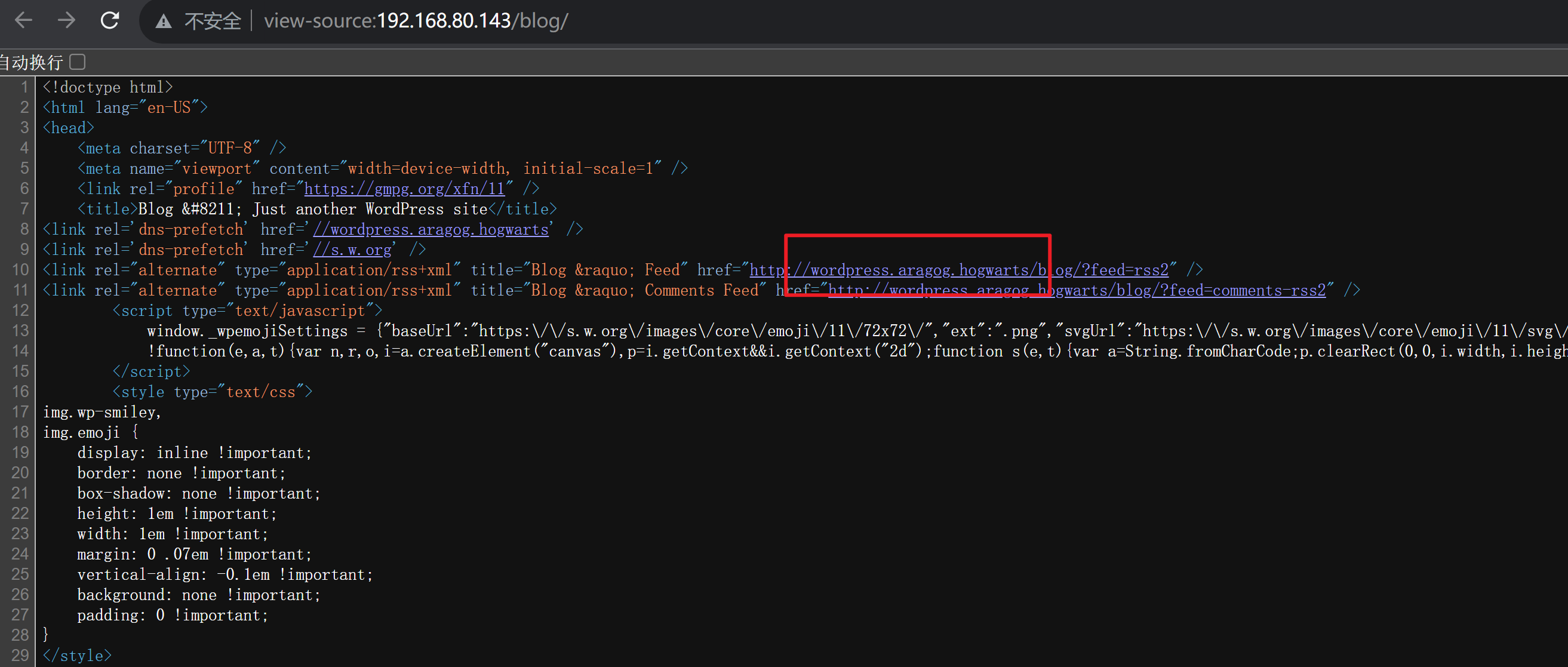Click the not-secure warning triangle icon

(163, 22)
